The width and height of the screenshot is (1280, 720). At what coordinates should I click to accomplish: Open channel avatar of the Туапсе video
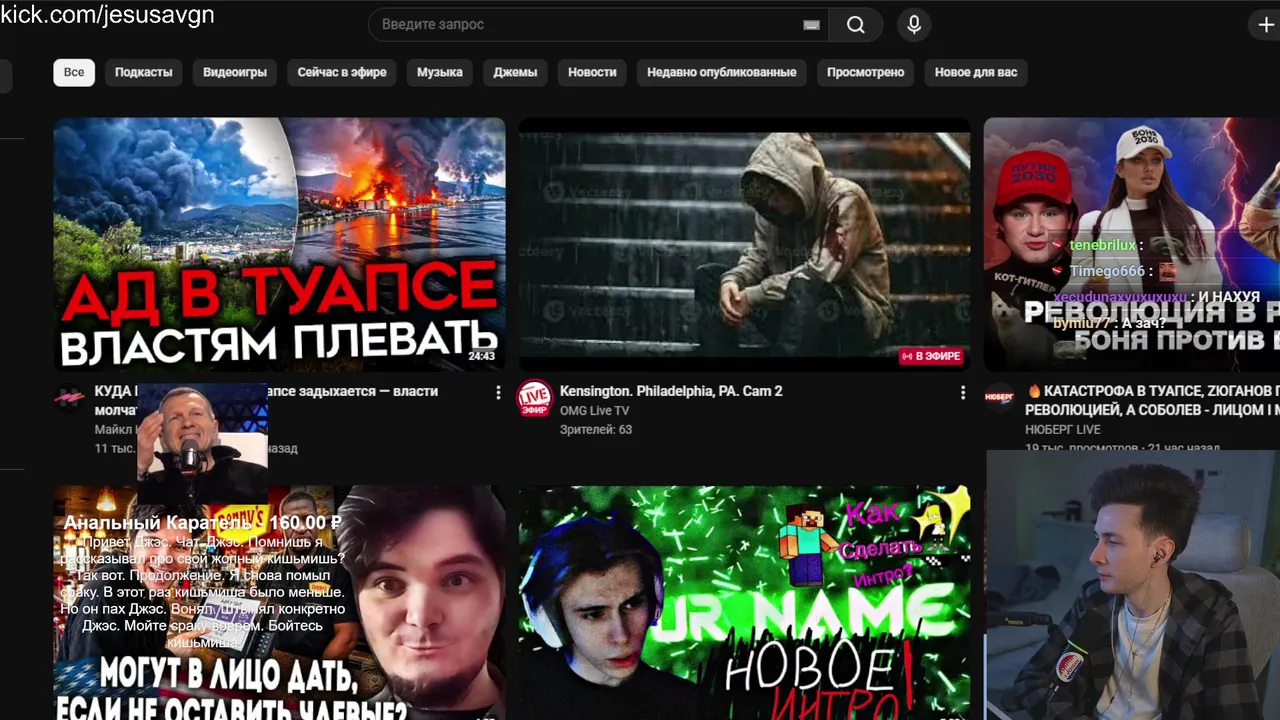(x=69, y=397)
